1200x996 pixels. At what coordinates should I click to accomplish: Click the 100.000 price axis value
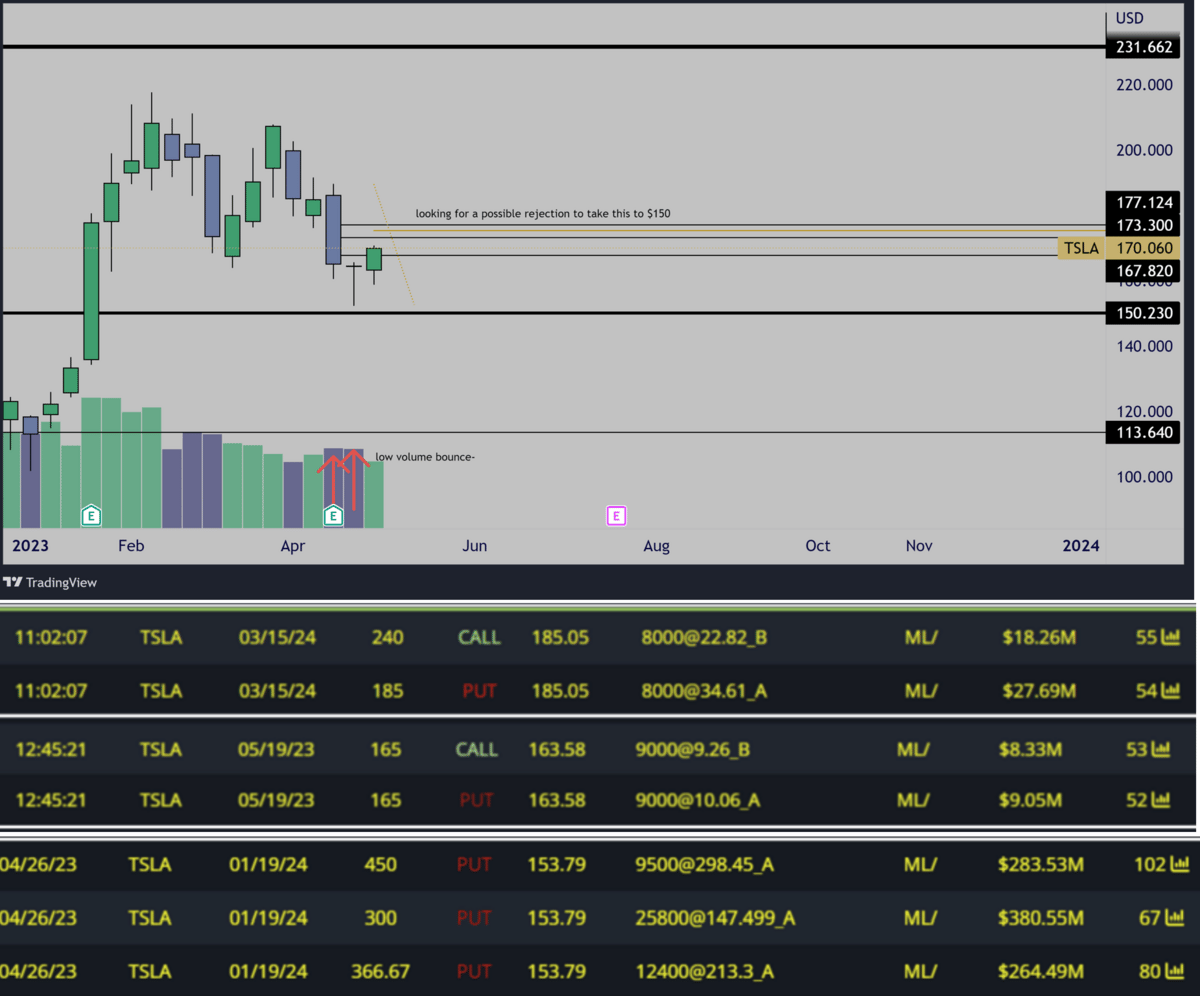click(x=1144, y=477)
